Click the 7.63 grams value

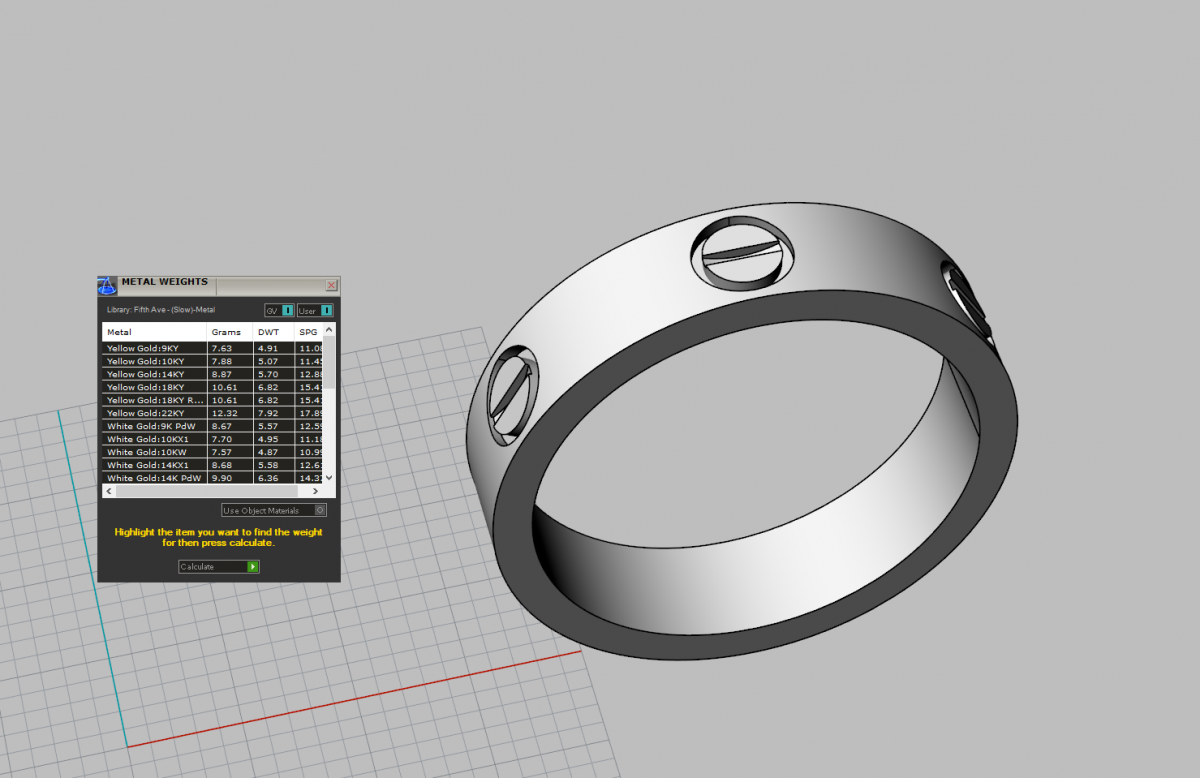click(221, 348)
